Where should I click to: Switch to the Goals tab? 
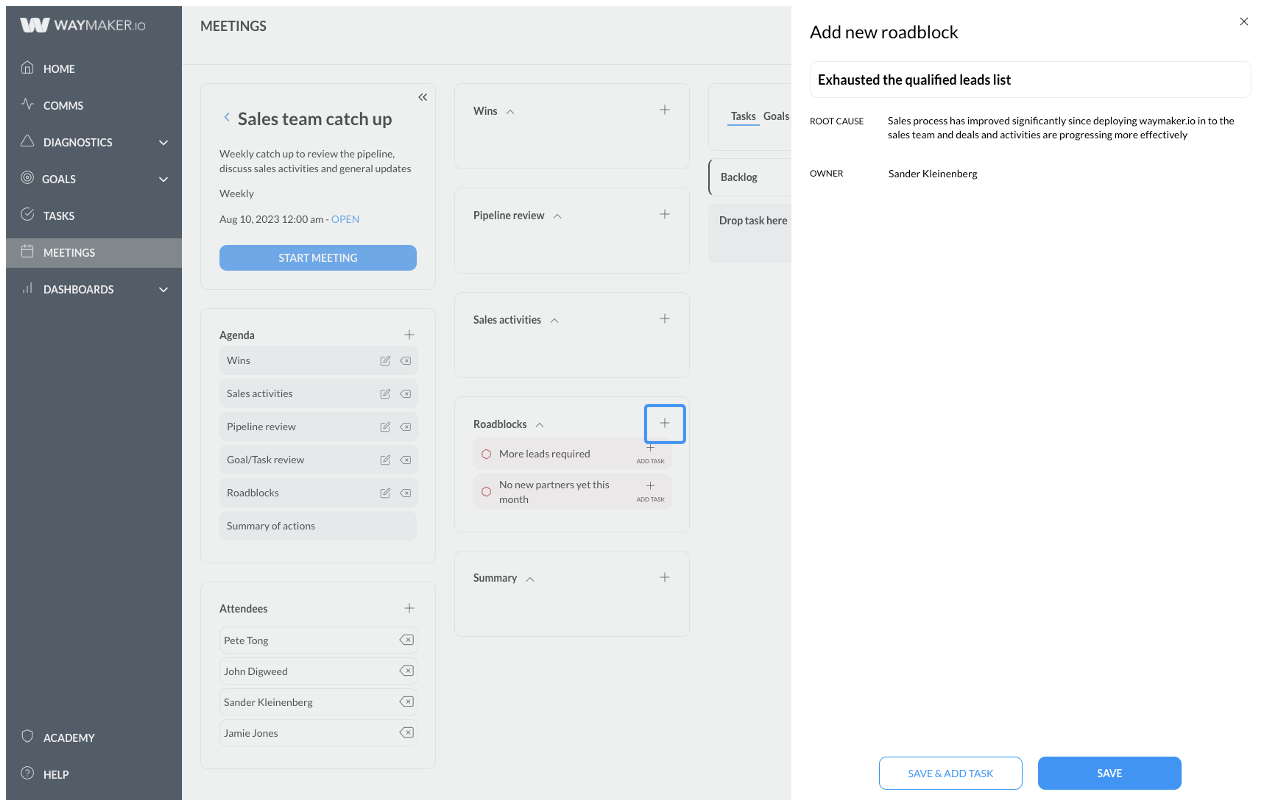[776, 116]
